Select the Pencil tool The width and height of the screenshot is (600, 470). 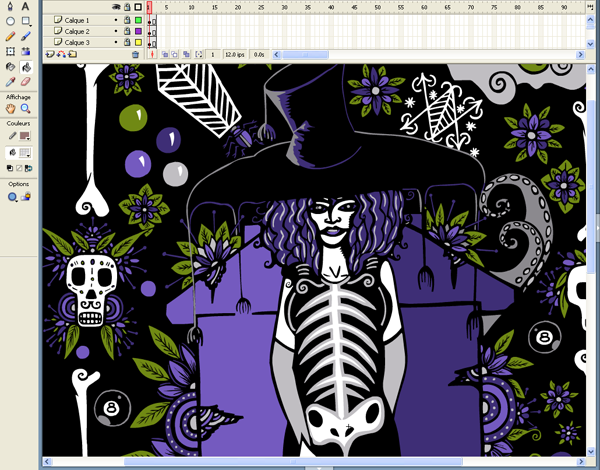pyautogui.click(x=11, y=36)
